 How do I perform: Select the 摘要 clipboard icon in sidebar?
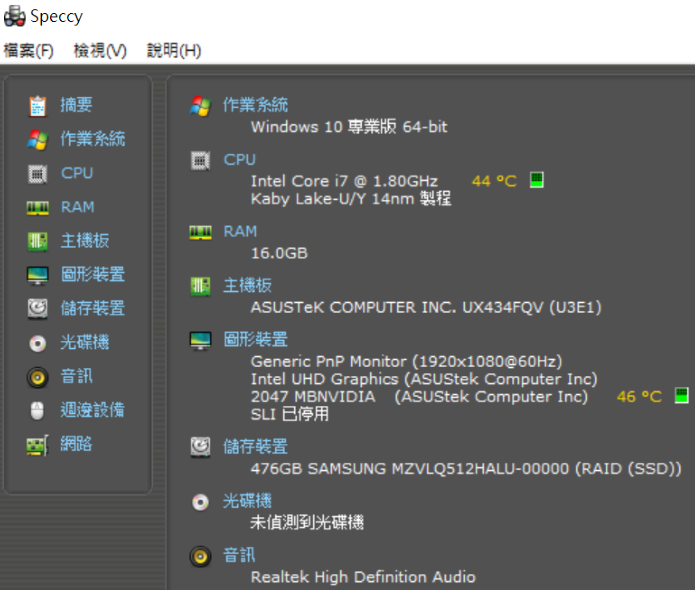pos(38,106)
